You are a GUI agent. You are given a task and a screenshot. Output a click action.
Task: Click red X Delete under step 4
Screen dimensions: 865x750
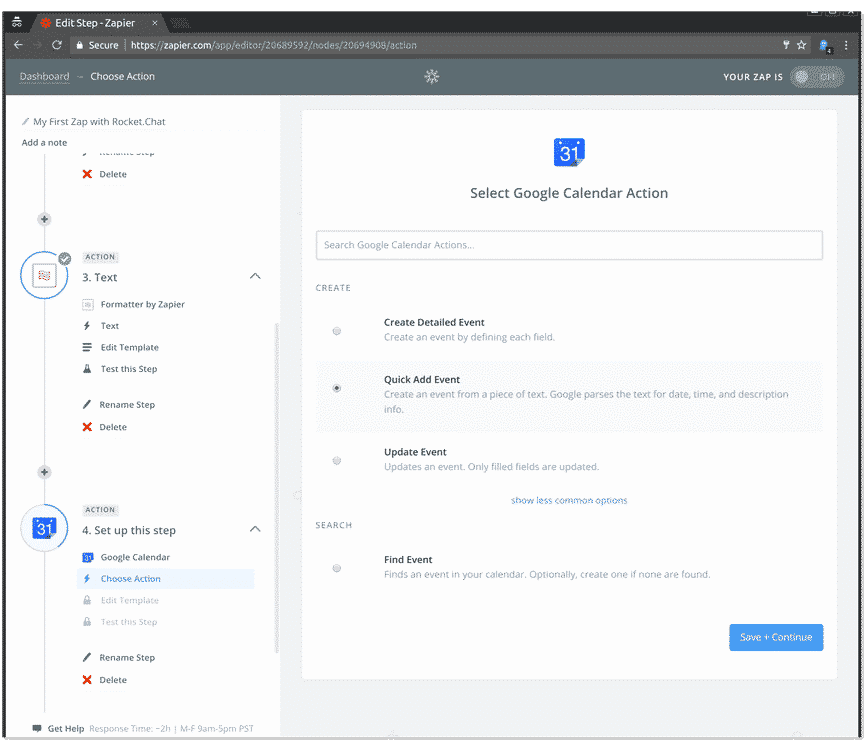click(87, 680)
